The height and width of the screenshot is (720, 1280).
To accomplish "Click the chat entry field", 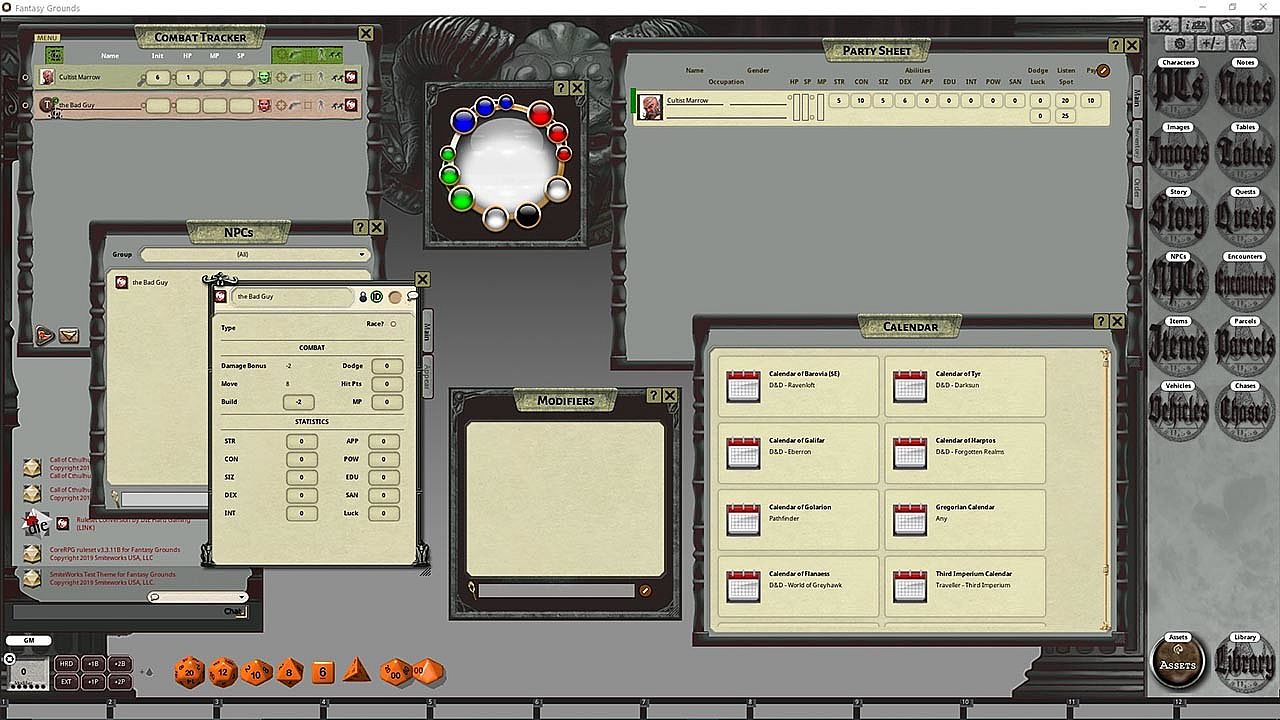I will point(130,611).
